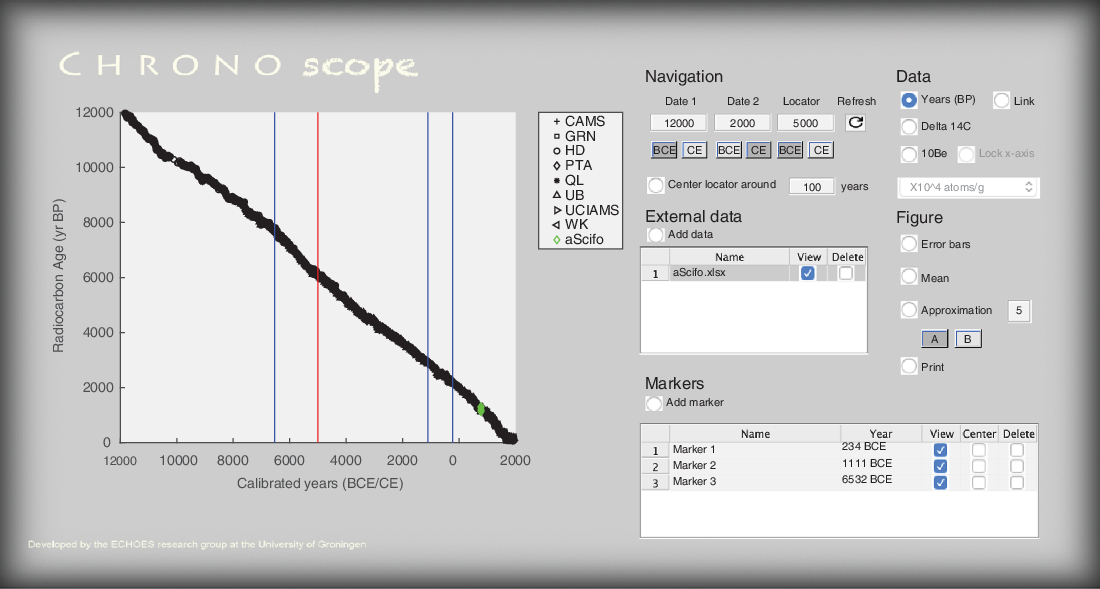1100x589 pixels.
Task: Click the BCE button under Date 1
Action: tap(664, 150)
